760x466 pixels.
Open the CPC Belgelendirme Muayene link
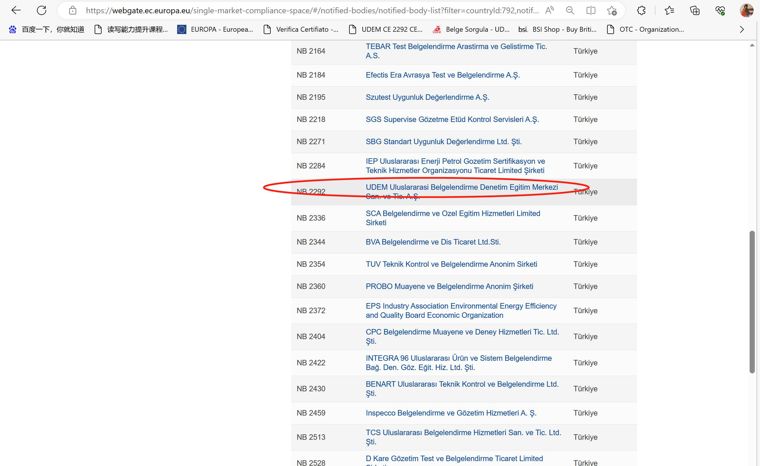point(462,337)
